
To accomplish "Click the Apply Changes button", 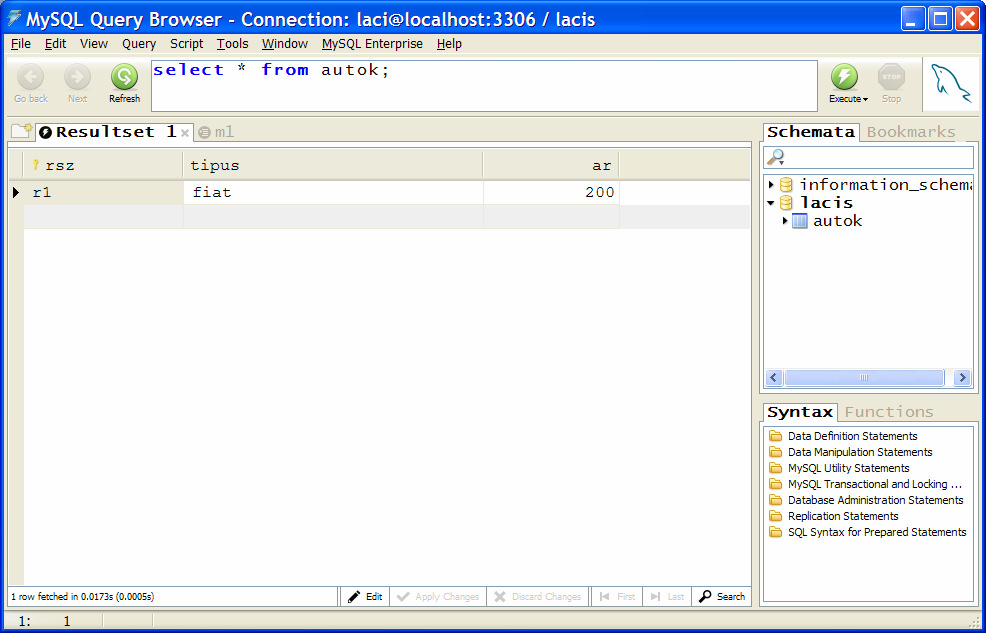I will (438, 597).
